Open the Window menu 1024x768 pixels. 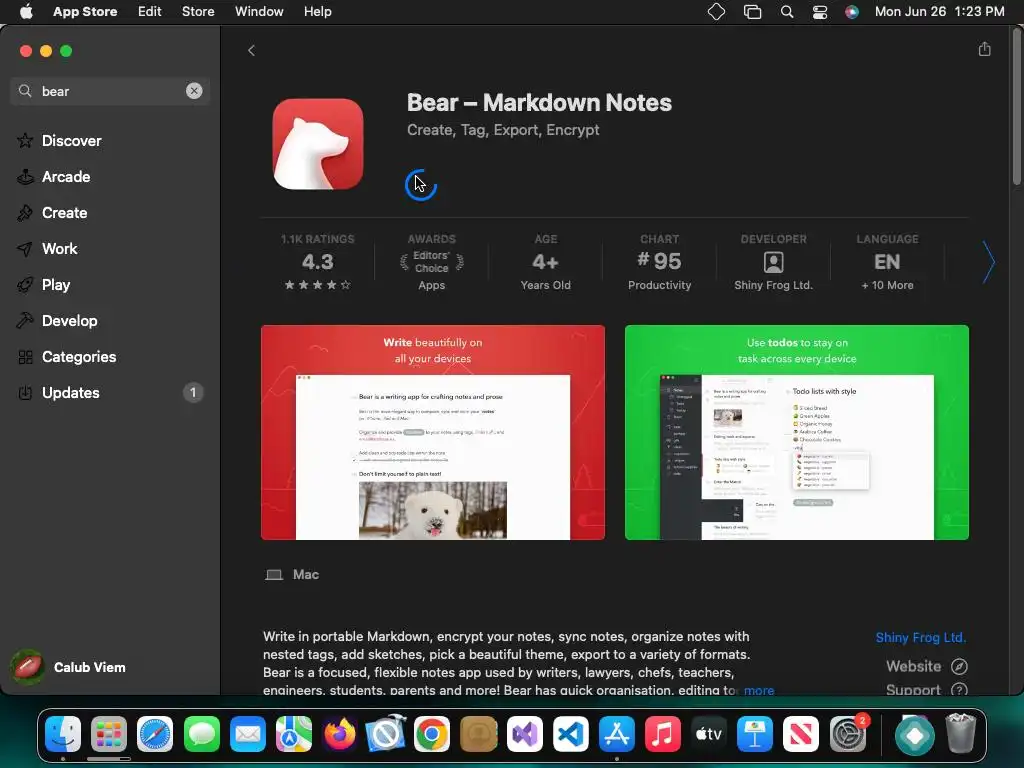click(x=259, y=12)
